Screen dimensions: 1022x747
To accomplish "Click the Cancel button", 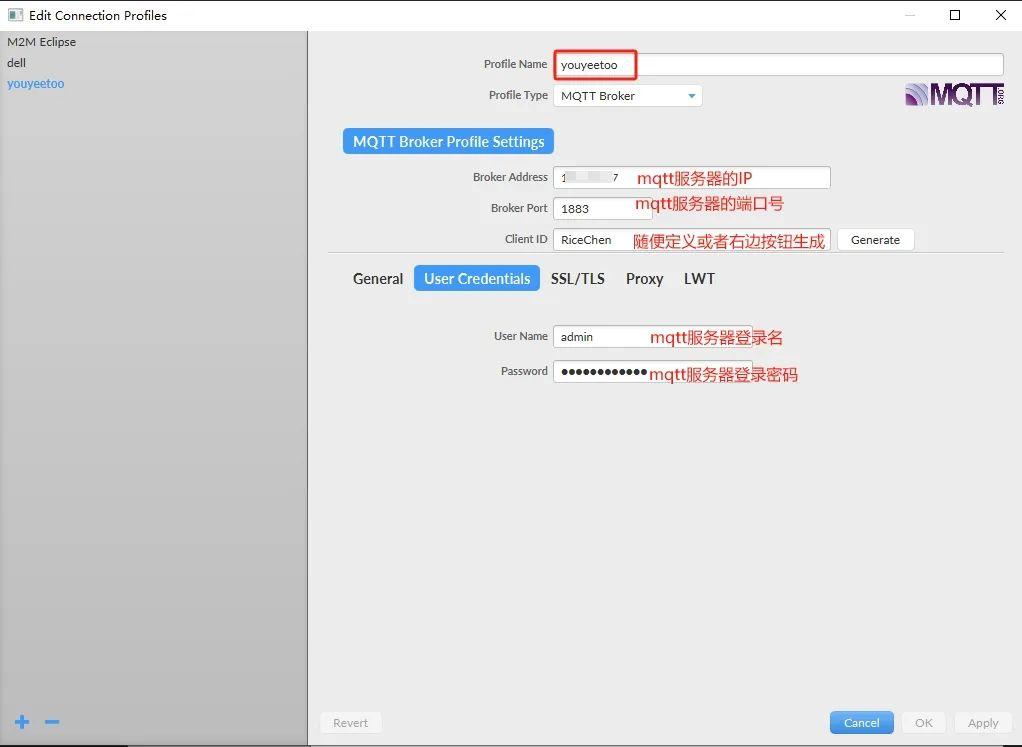I will pos(862,722).
